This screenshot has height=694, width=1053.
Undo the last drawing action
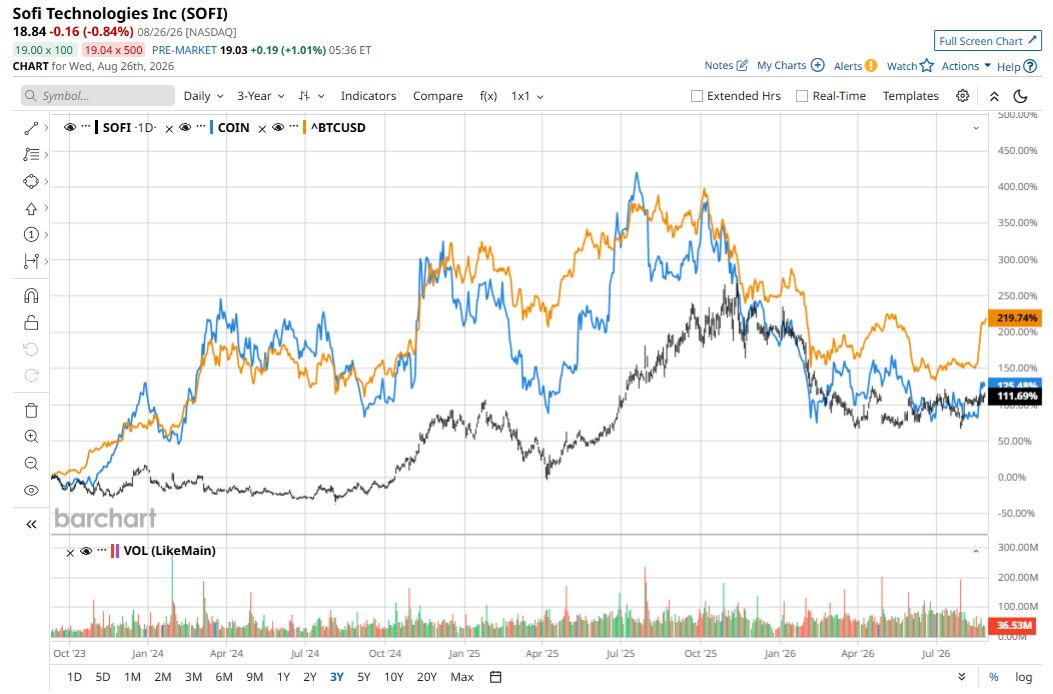[31, 349]
